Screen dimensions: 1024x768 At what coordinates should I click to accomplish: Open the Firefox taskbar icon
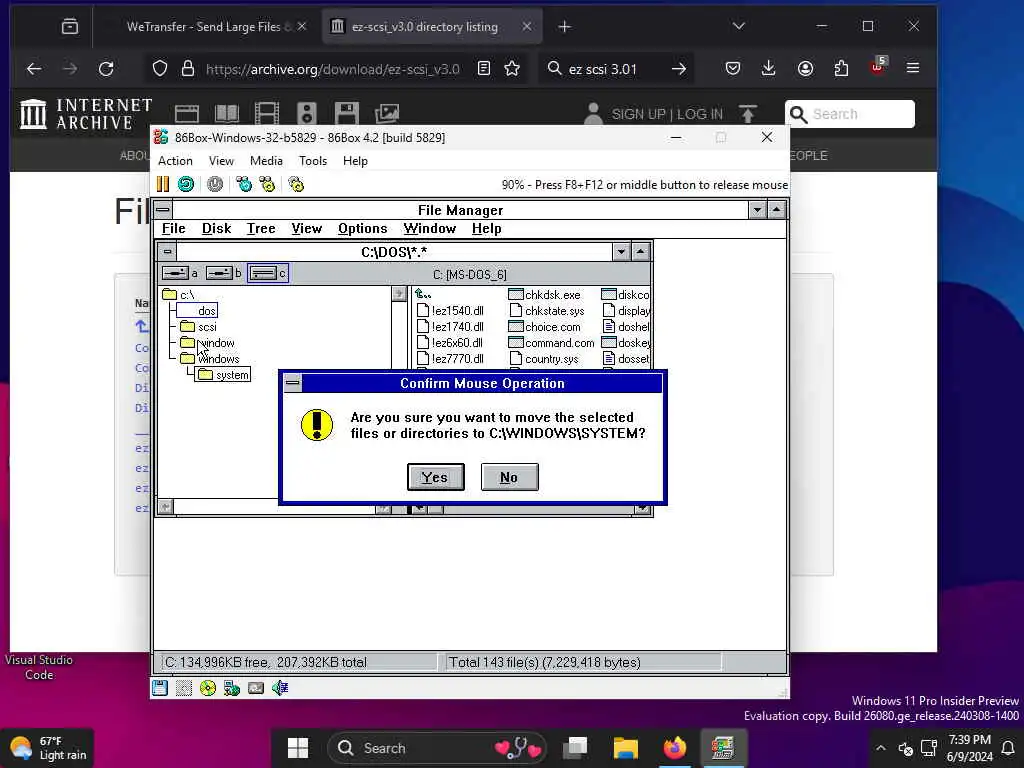(675, 748)
